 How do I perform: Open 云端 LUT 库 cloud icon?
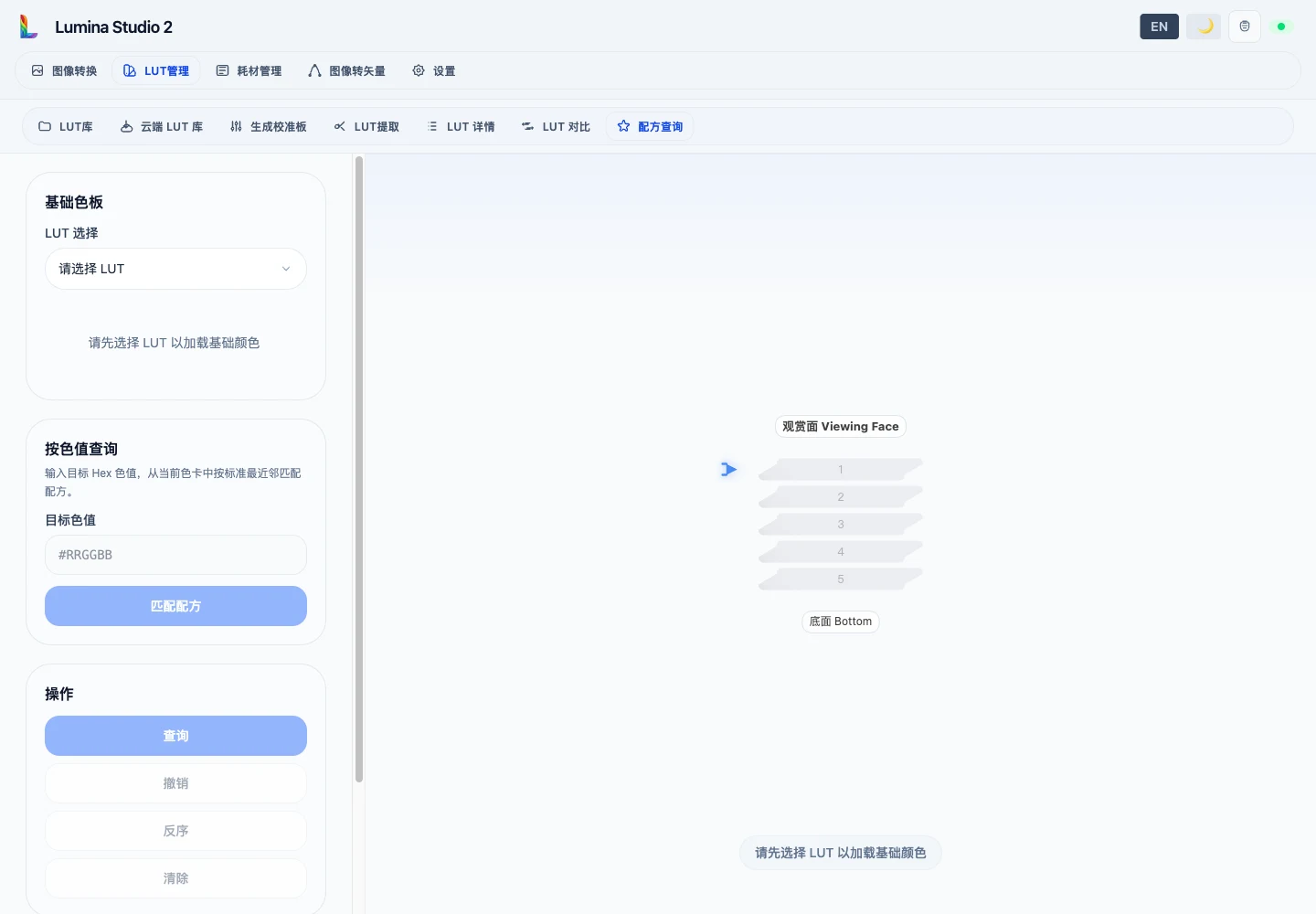click(127, 126)
